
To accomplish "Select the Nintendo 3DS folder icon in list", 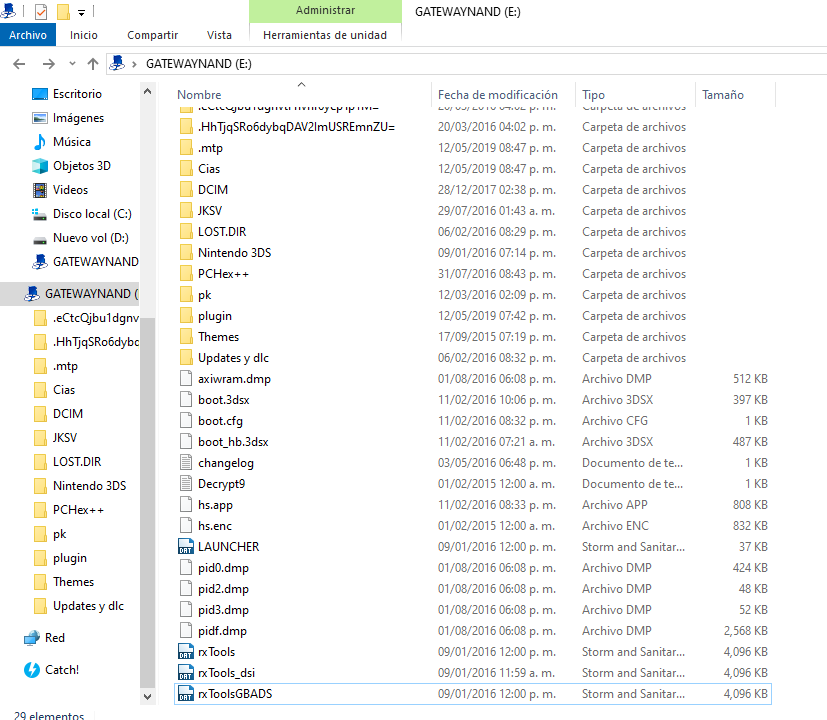I will click(186, 253).
